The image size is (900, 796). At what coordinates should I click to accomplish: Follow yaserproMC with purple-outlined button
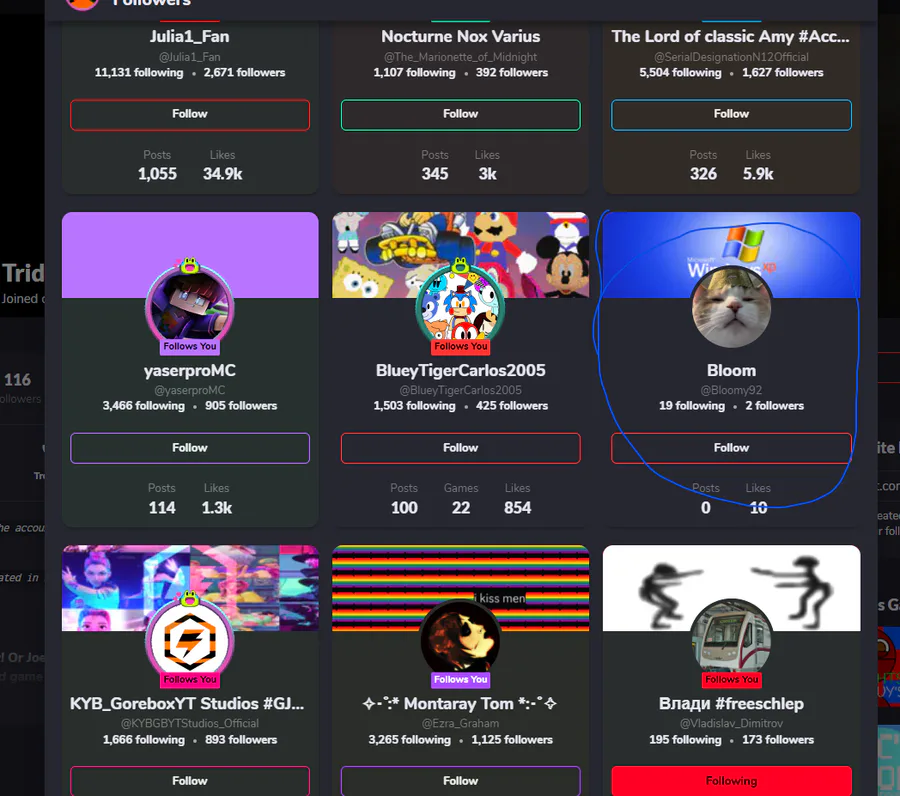coord(189,448)
